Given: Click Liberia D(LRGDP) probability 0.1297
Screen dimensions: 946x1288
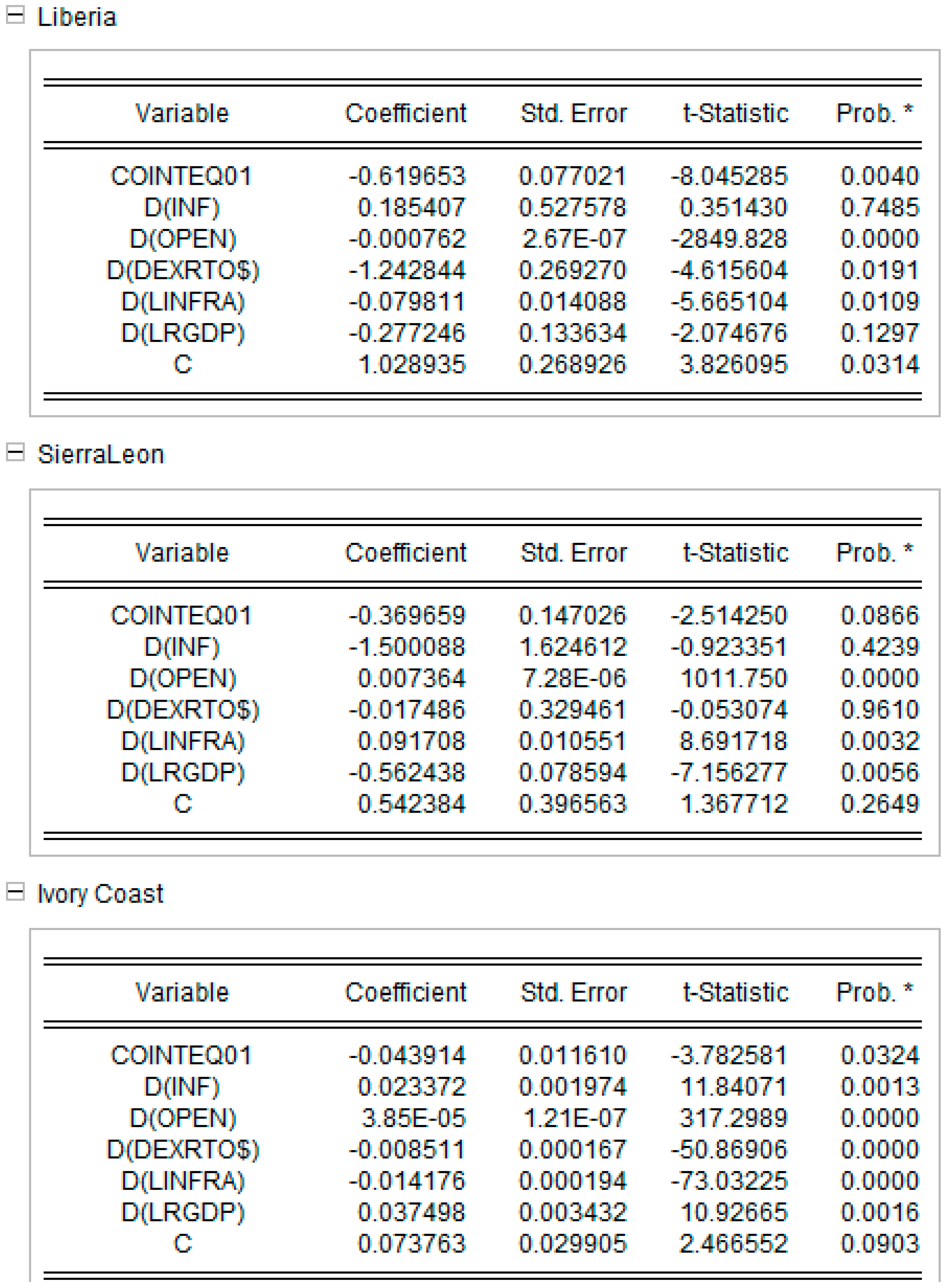Looking at the screenshot, I should click(879, 333).
